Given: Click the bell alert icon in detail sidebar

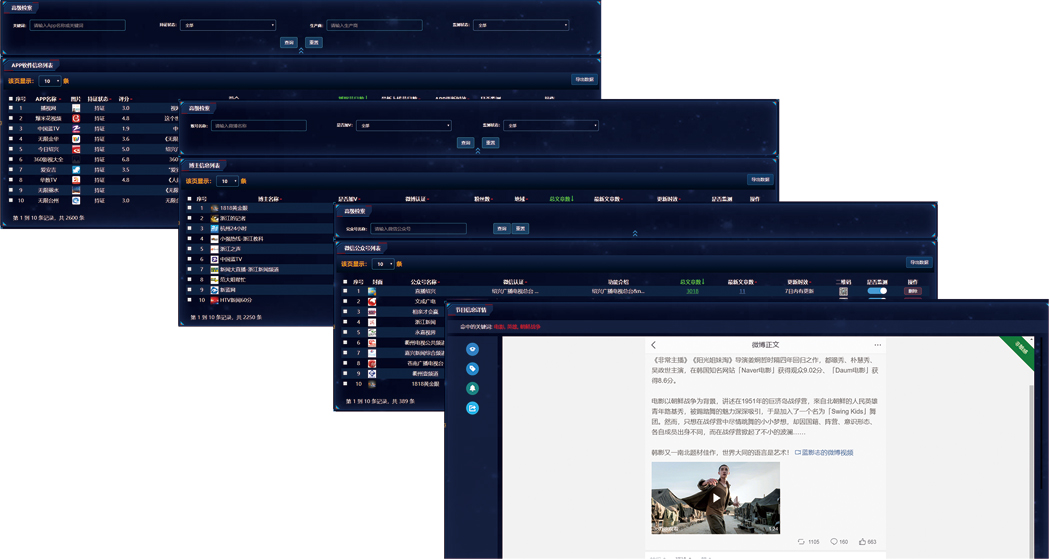Looking at the screenshot, I should [x=472, y=388].
